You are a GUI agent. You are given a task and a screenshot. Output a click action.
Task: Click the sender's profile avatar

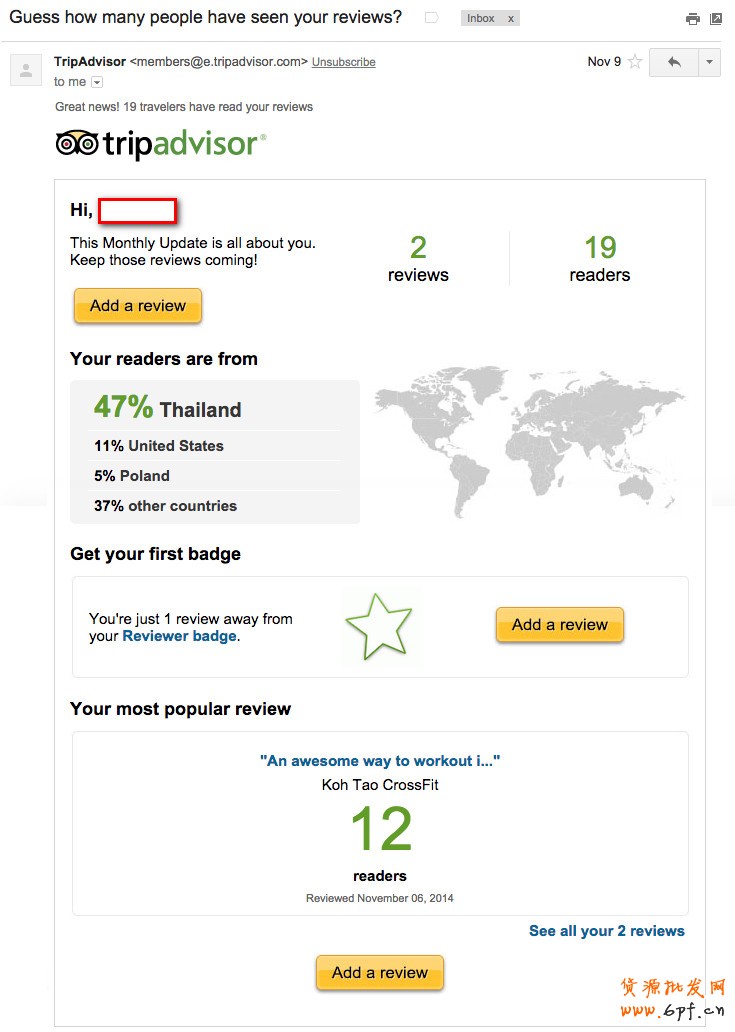tap(26, 70)
